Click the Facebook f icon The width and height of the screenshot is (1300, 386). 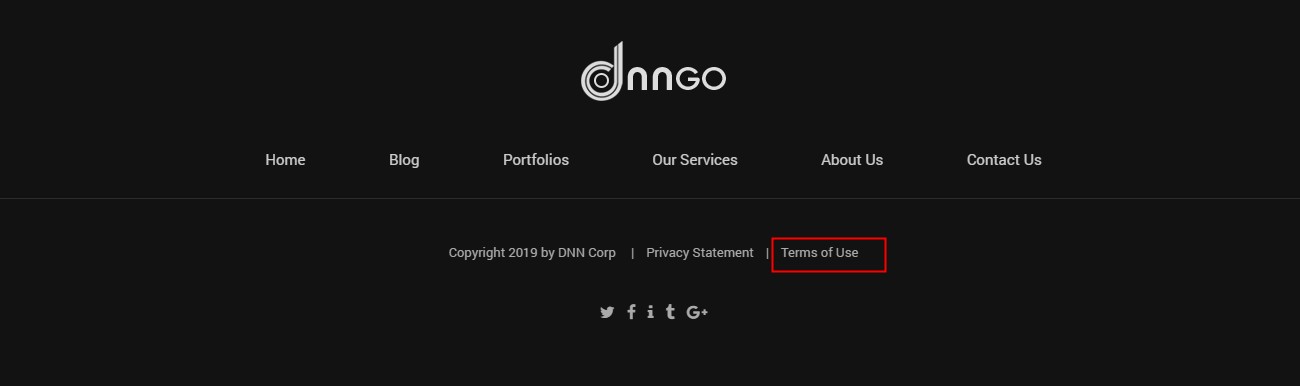click(631, 312)
